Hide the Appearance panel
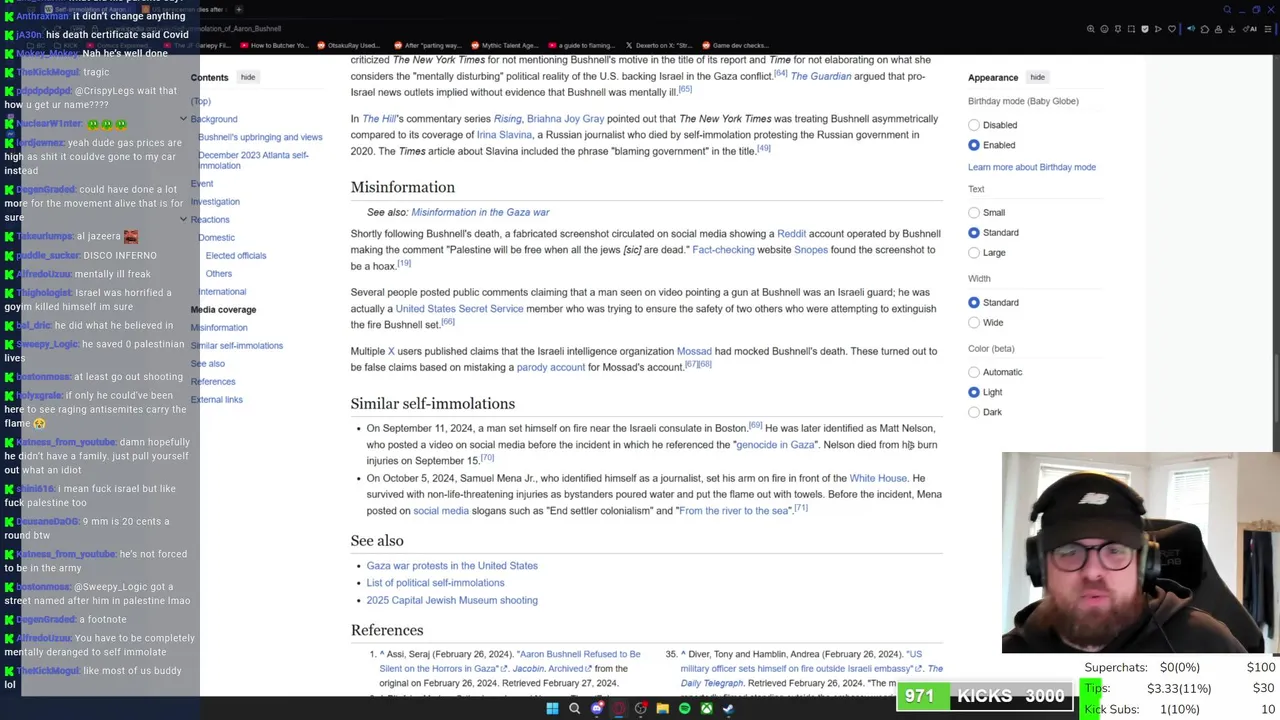The width and height of the screenshot is (1280, 720). tap(1038, 77)
